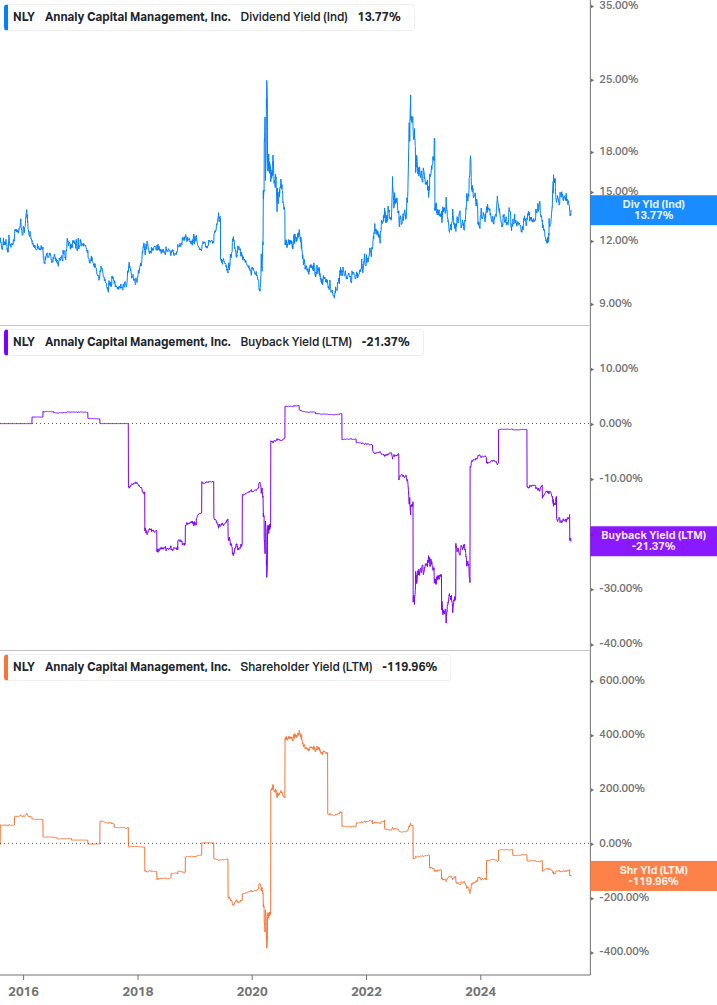717x1005 pixels.
Task: Click the 18.00% axis label in the dividend panel
Action: coord(618,152)
